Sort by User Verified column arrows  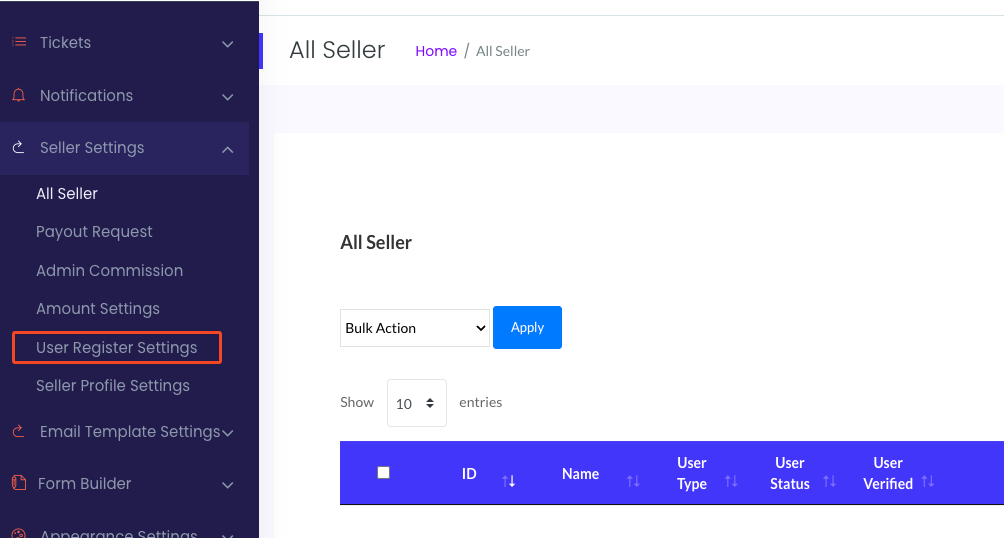928,481
